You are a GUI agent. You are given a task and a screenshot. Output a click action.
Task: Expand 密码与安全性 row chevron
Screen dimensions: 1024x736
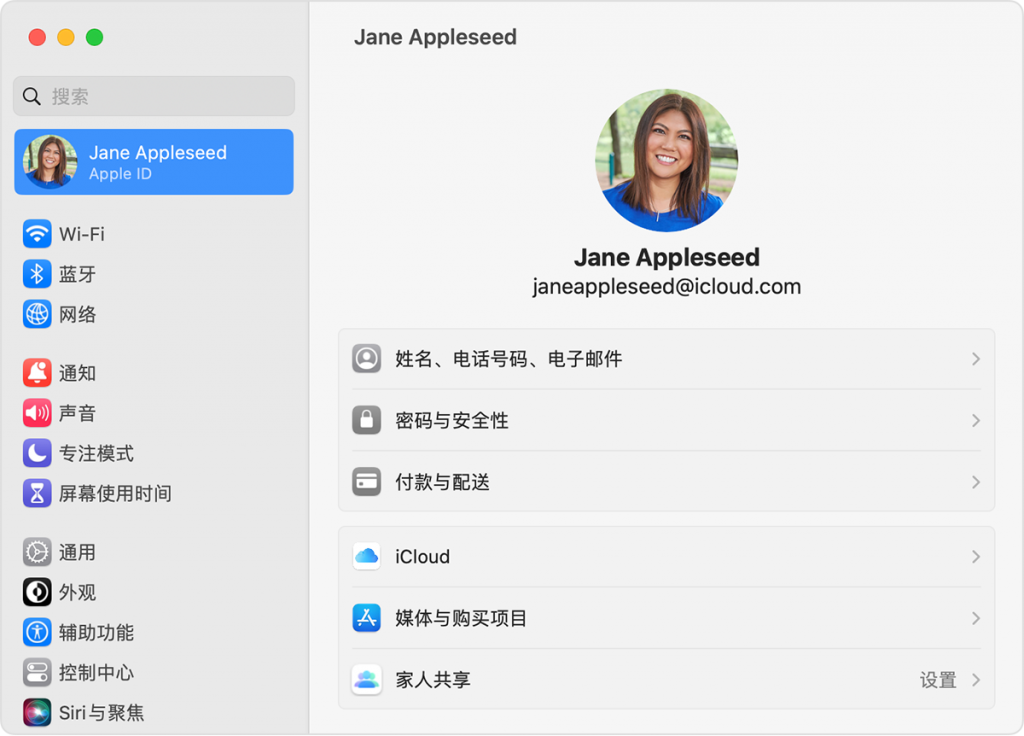(x=976, y=421)
